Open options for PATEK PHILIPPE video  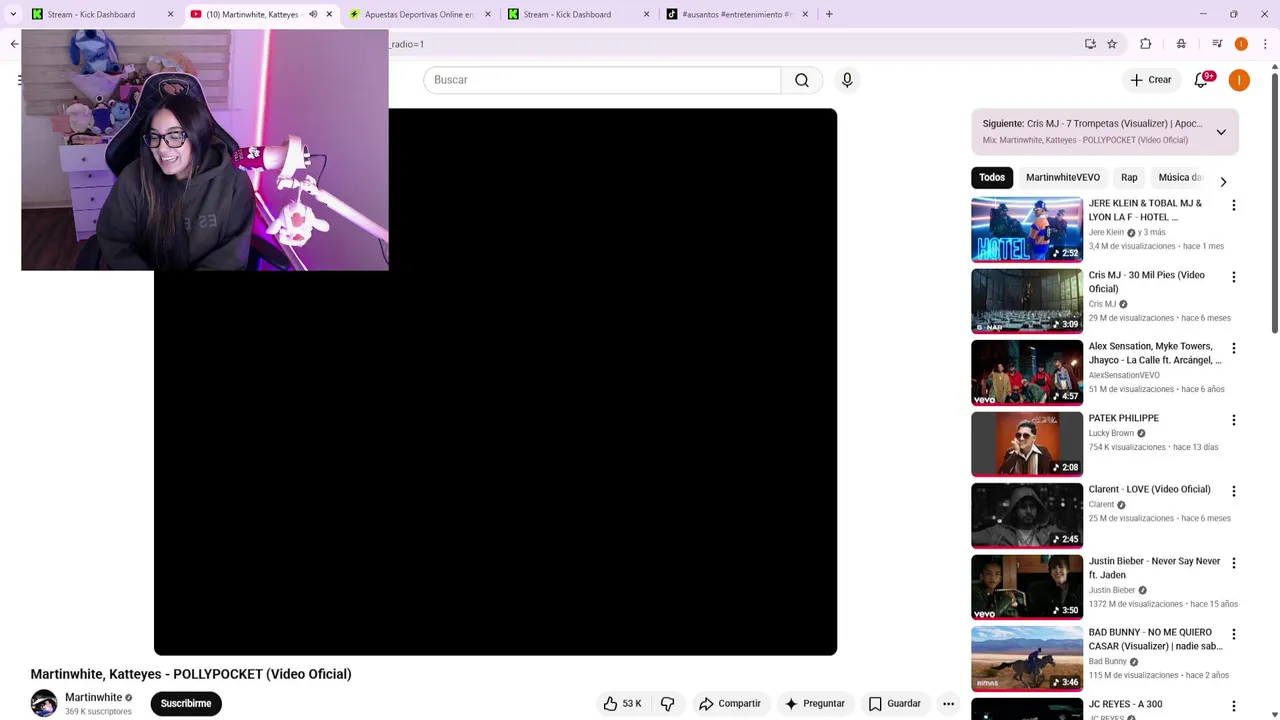pyautogui.click(x=1233, y=420)
